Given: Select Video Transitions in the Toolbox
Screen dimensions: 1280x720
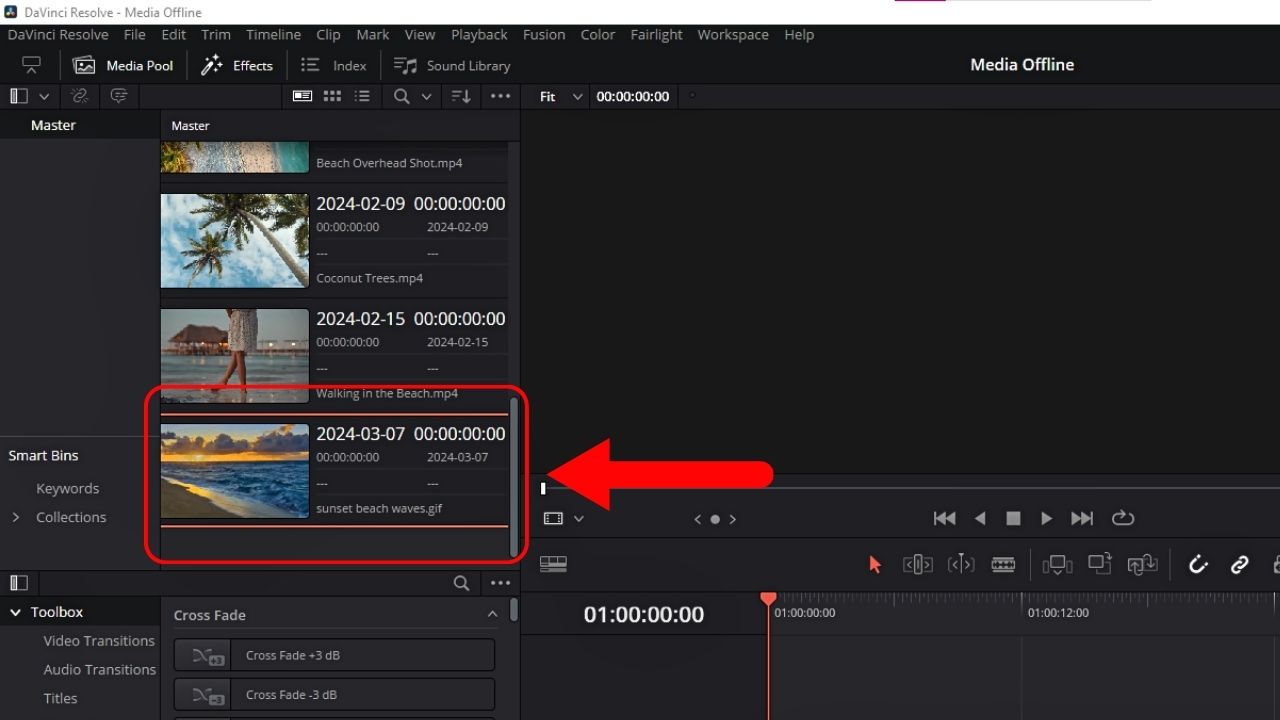Looking at the screenshot, I should (98, 640).
